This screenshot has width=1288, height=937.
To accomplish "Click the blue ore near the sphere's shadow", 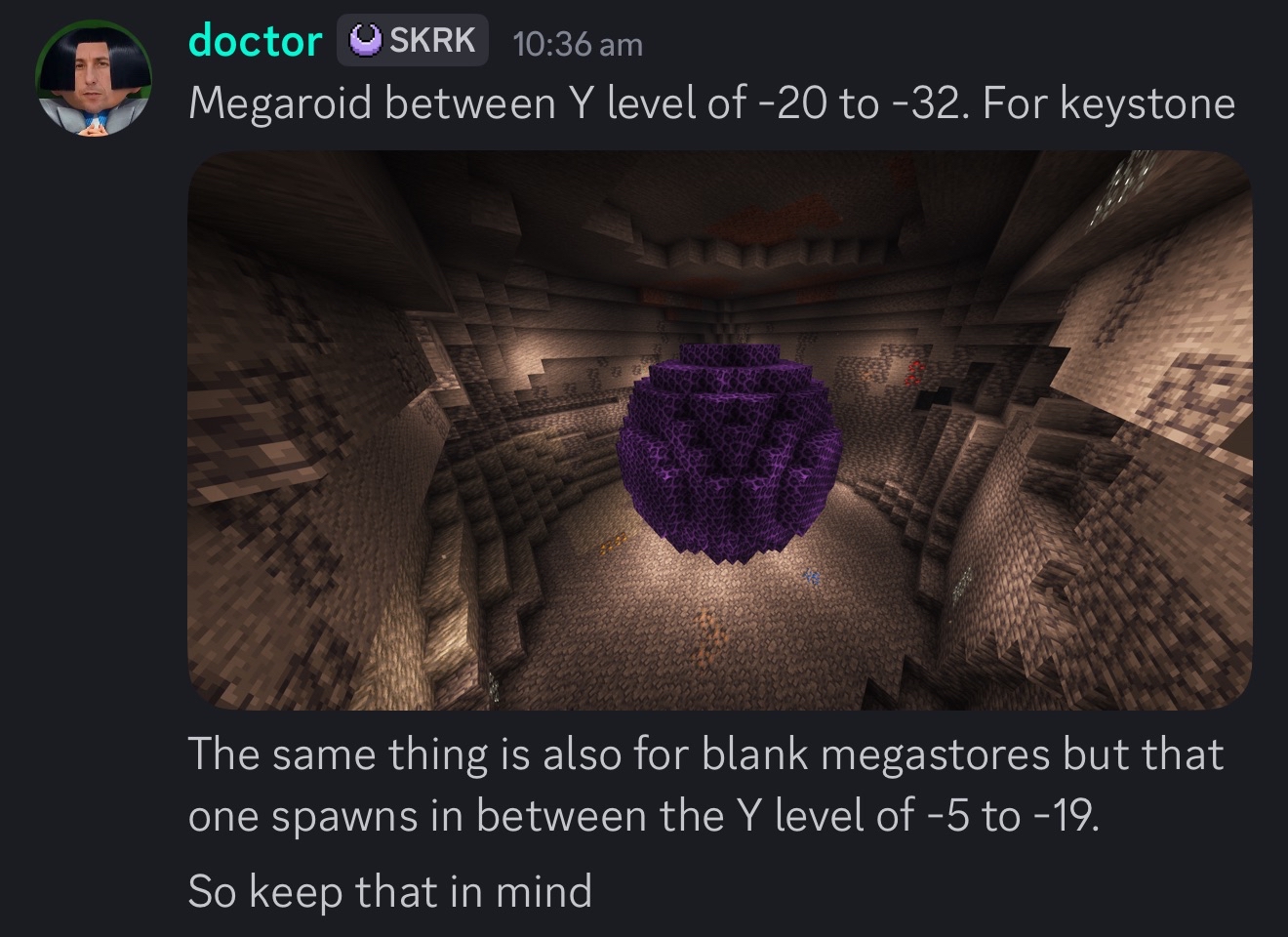I will click(x=812, y=578).
